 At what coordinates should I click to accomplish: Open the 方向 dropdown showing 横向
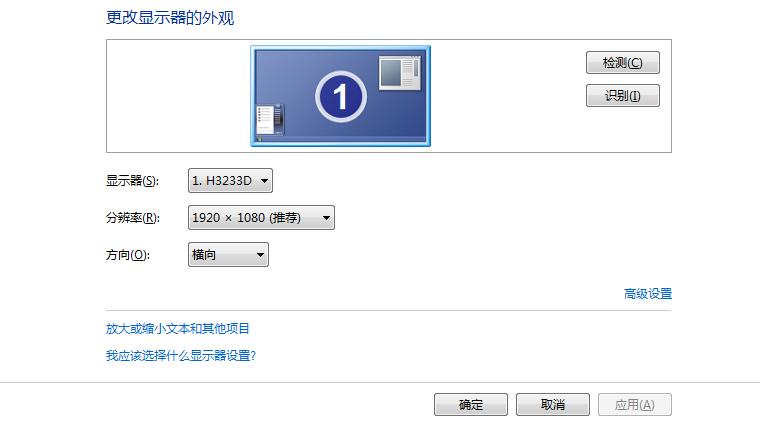coord(228,254)
